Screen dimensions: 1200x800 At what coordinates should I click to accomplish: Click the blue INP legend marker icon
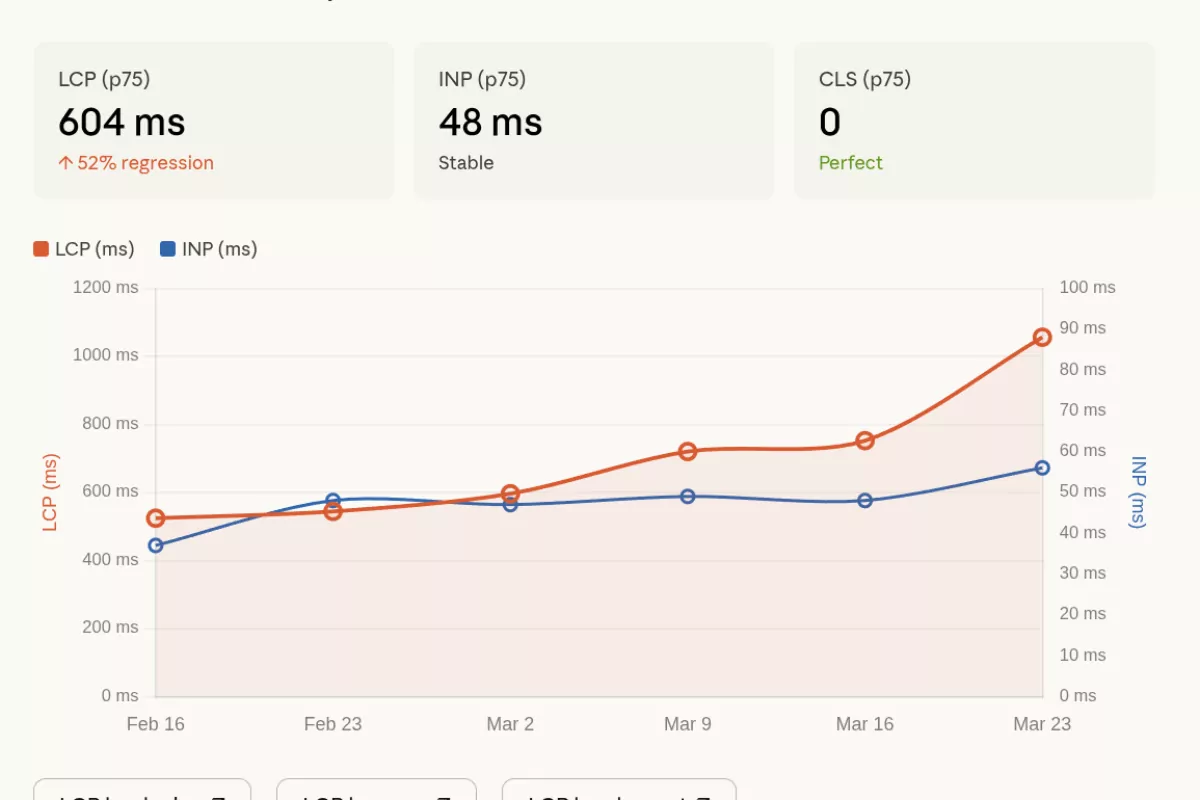coord(169,248)
